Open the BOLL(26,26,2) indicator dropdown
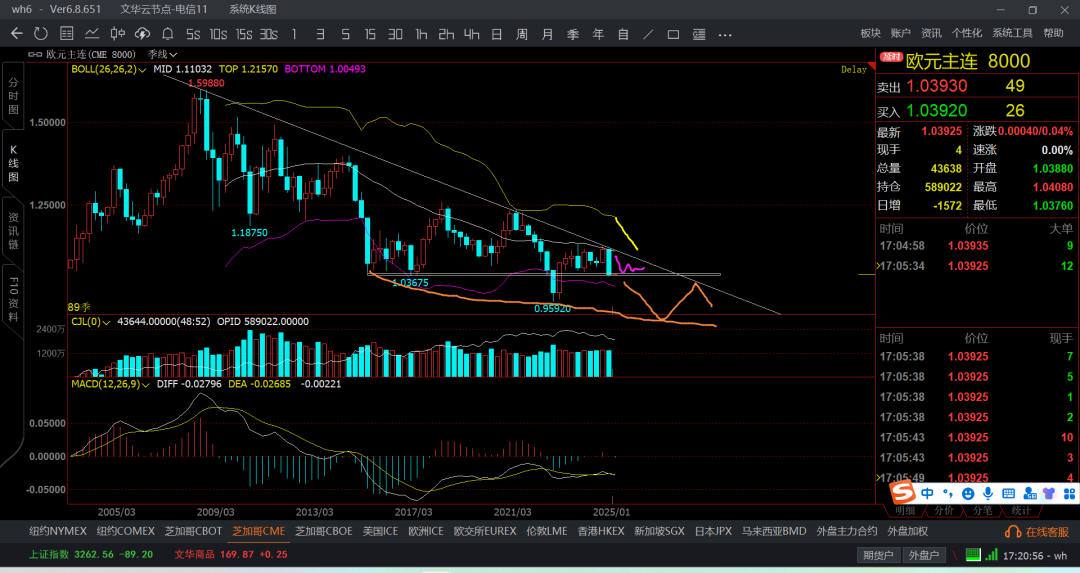The image size is (1080, 573). tap(109, 70)
